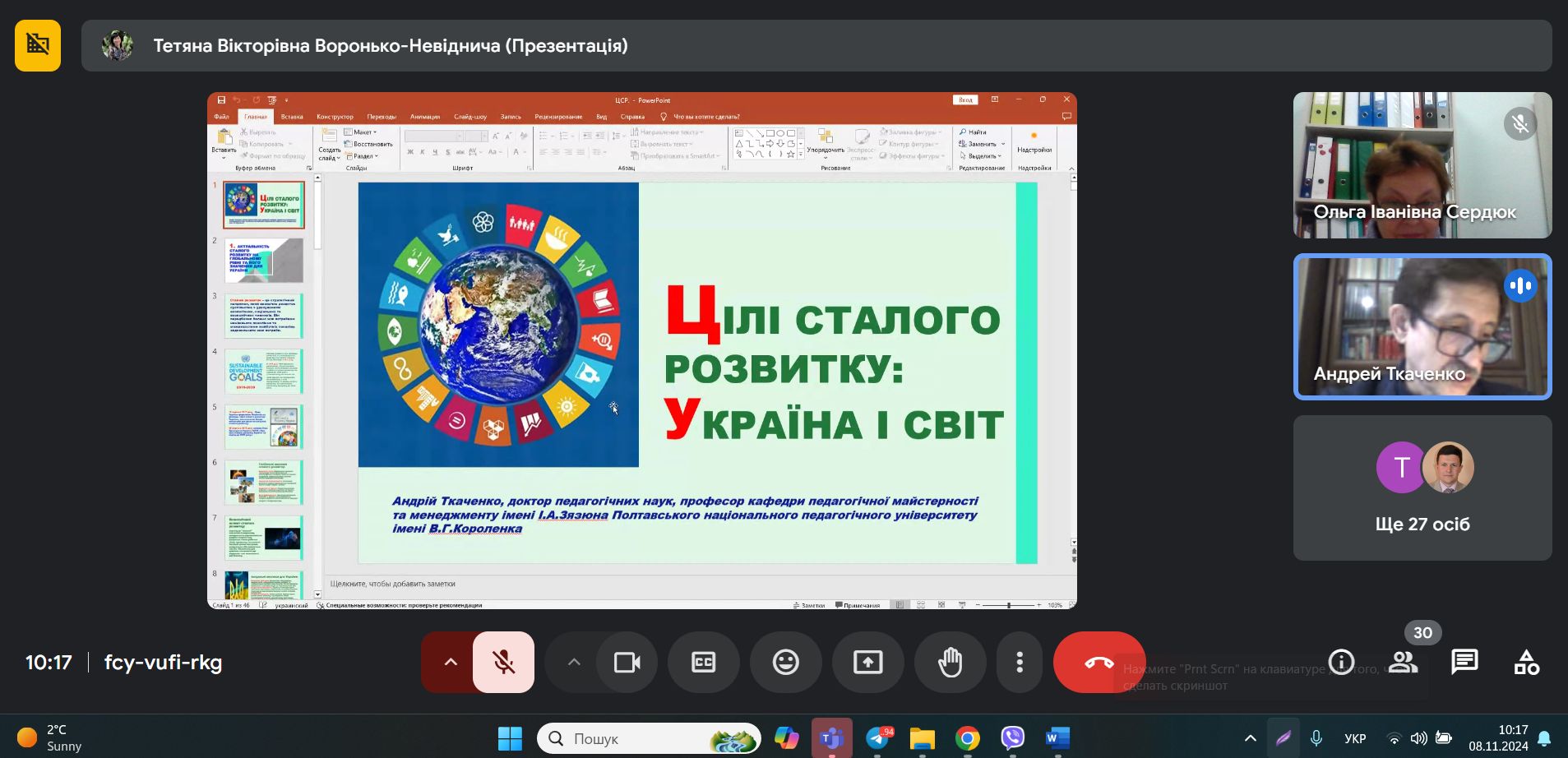Click Создать слайд new slide button
Image resolution: width=1568 pixels, height=758 pixels.
click(330, 145)
